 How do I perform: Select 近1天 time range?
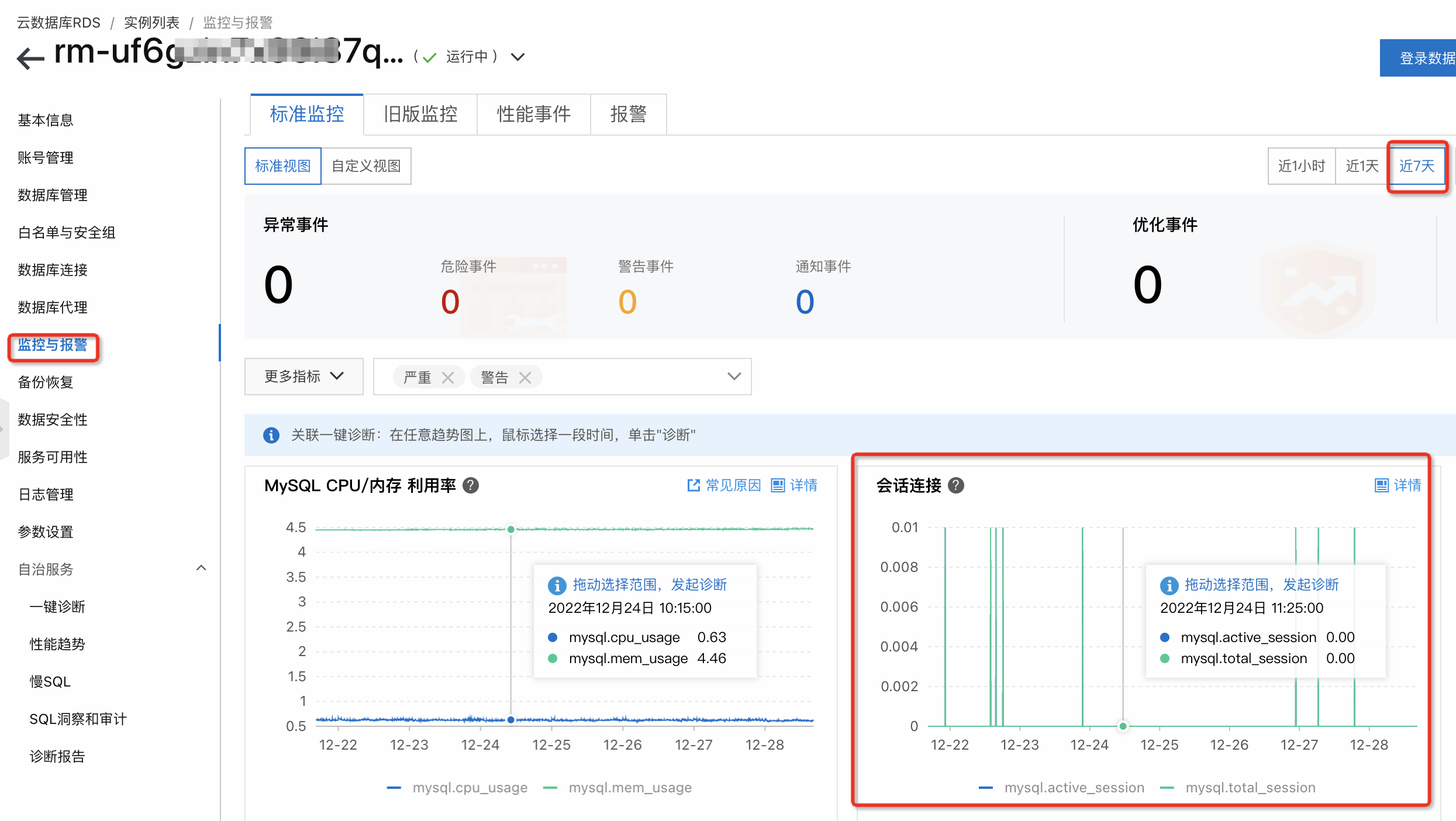point(1362,166)
